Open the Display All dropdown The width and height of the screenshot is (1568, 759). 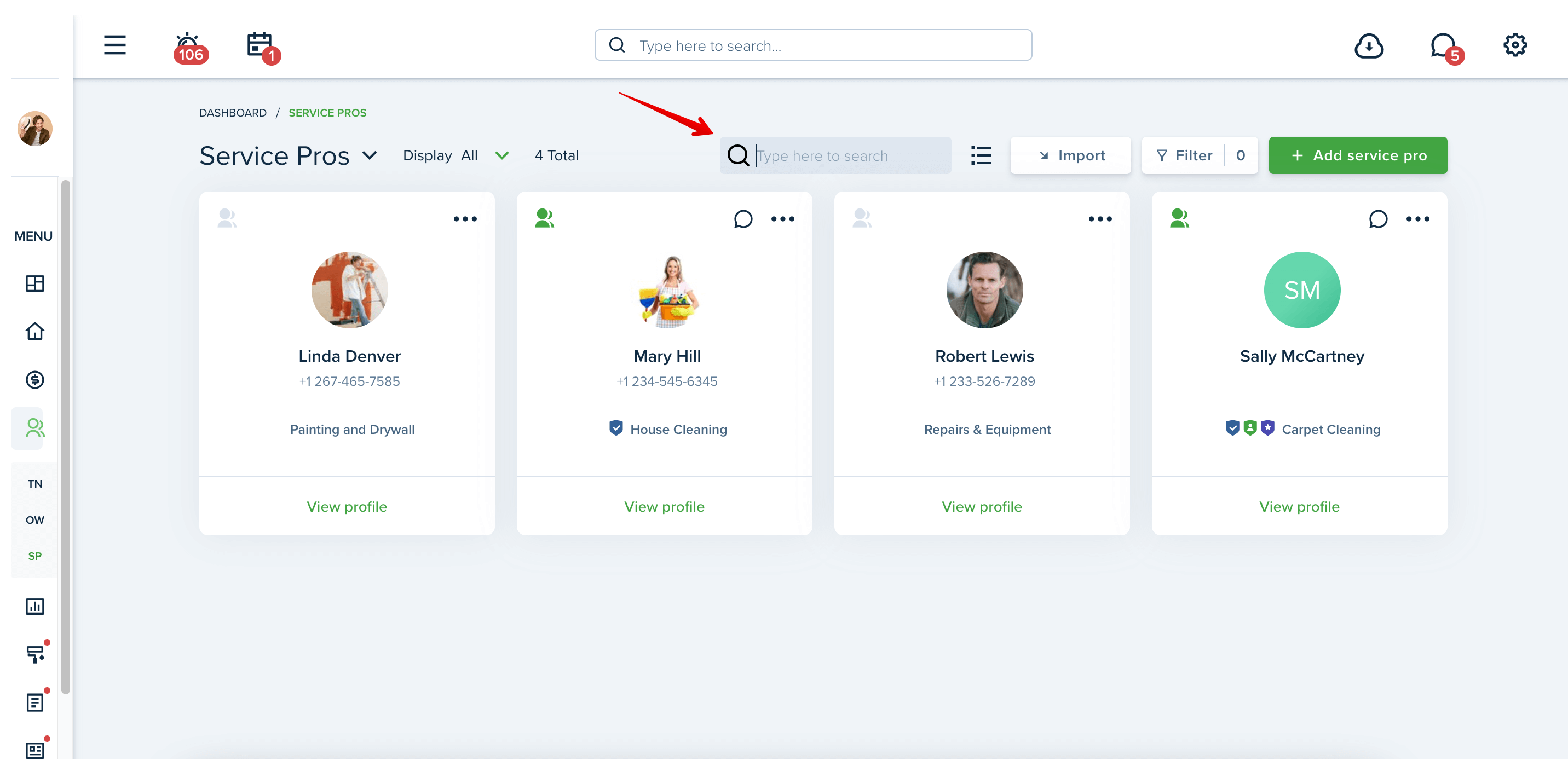pyautogui.click(x=456, y=156)
